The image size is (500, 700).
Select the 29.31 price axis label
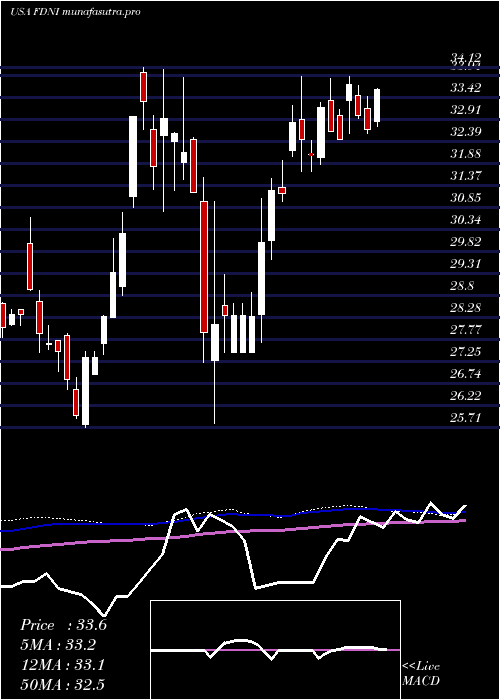(x=466, y=264)
